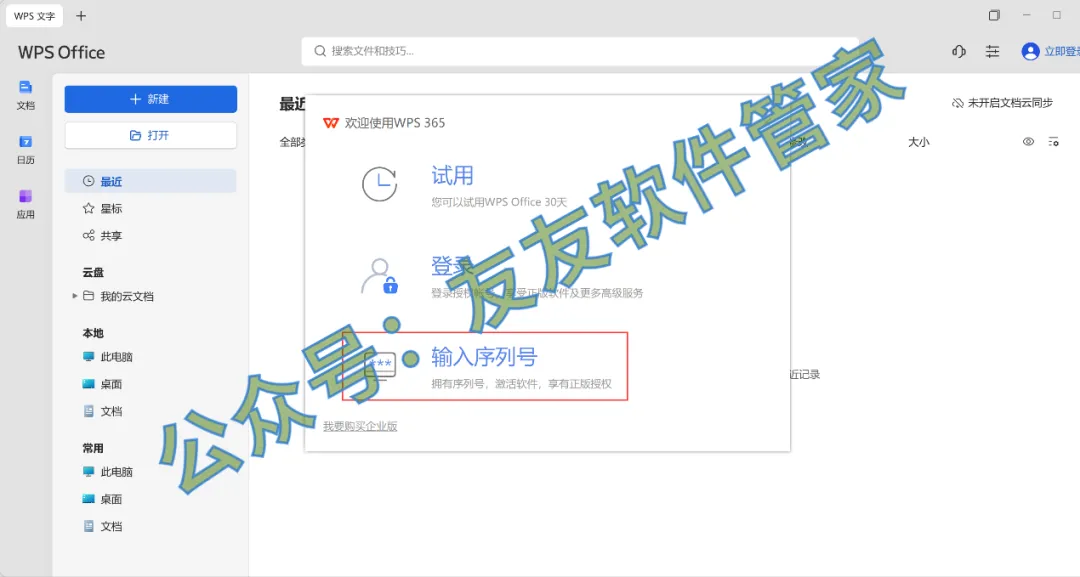Click the 新建 button
The height and width of the screenshot is (577, 1080).
coord(151,99)
